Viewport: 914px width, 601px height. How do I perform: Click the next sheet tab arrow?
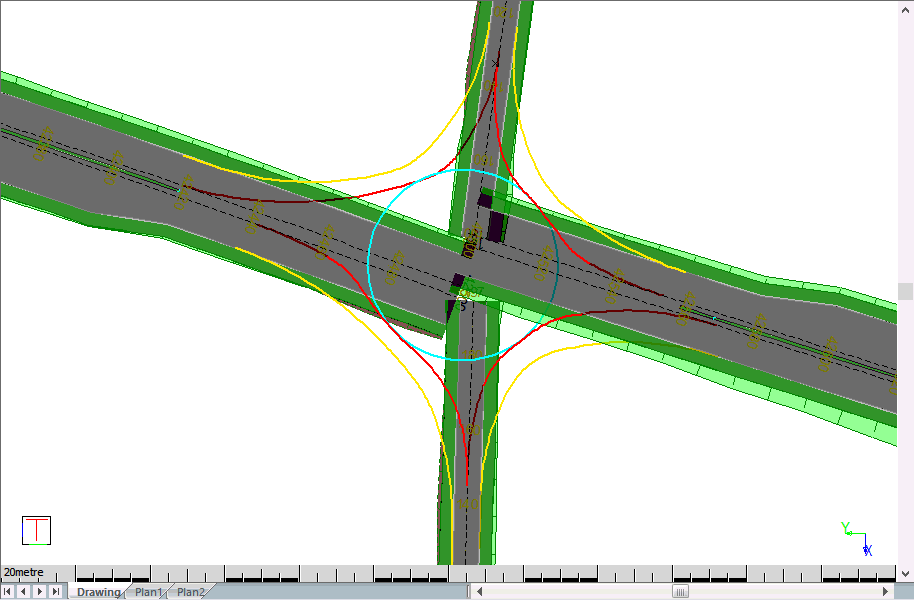[x=40, y=592]
